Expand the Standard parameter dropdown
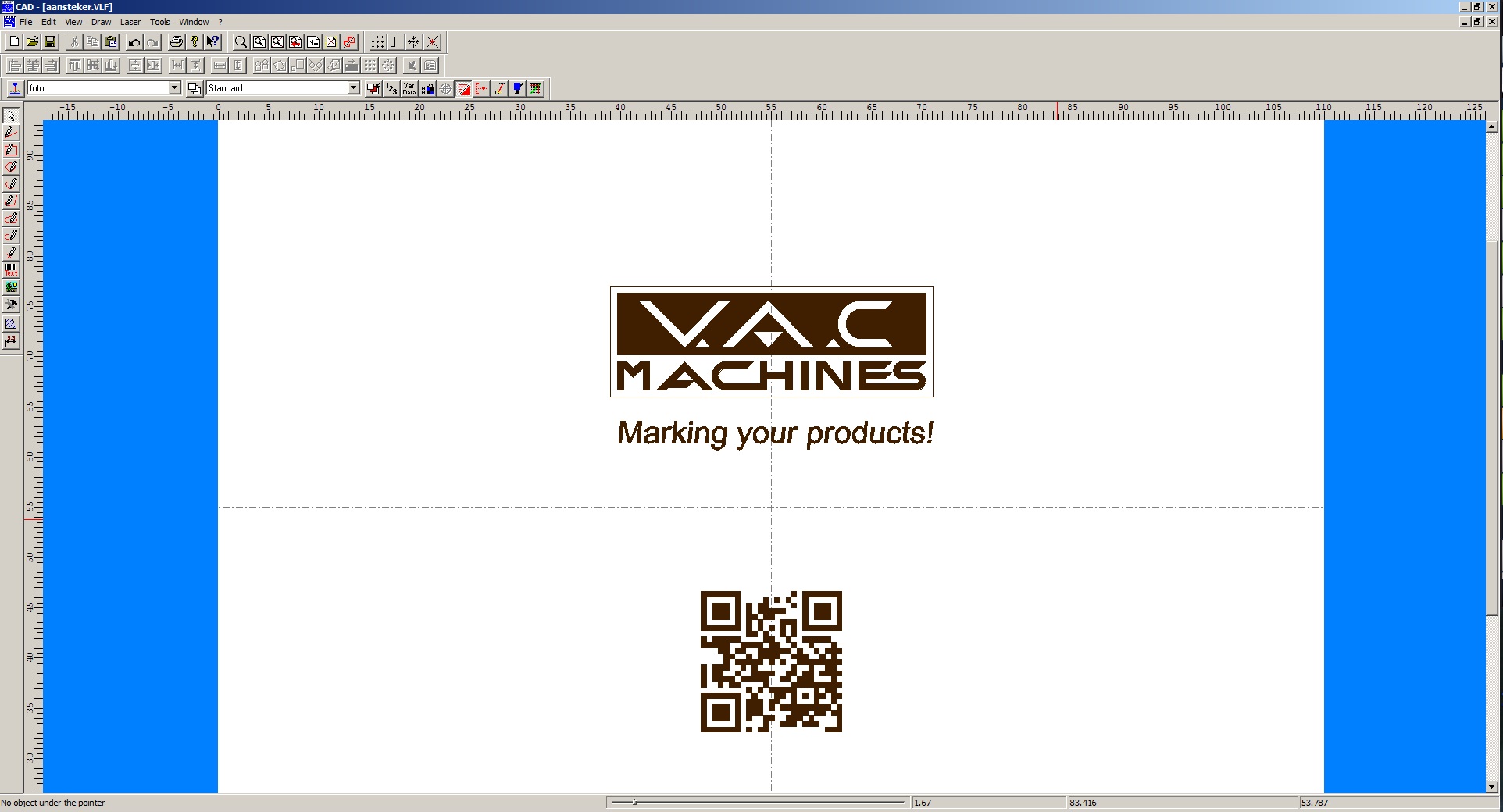Viewport: 1503px width, 812px height. pyautogui.click(x=353, y=88)
